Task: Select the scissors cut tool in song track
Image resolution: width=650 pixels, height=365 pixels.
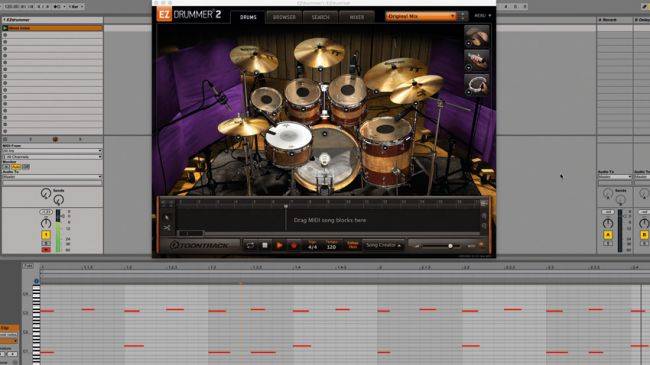Action: point(167,228)
